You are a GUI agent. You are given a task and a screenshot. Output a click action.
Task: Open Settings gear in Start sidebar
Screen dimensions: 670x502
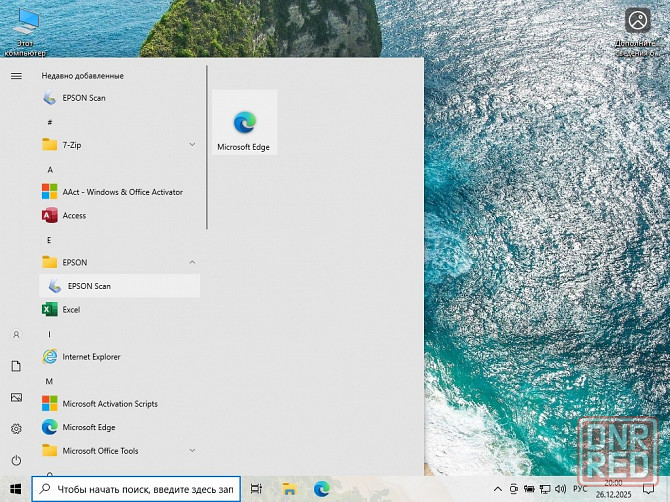16,429
